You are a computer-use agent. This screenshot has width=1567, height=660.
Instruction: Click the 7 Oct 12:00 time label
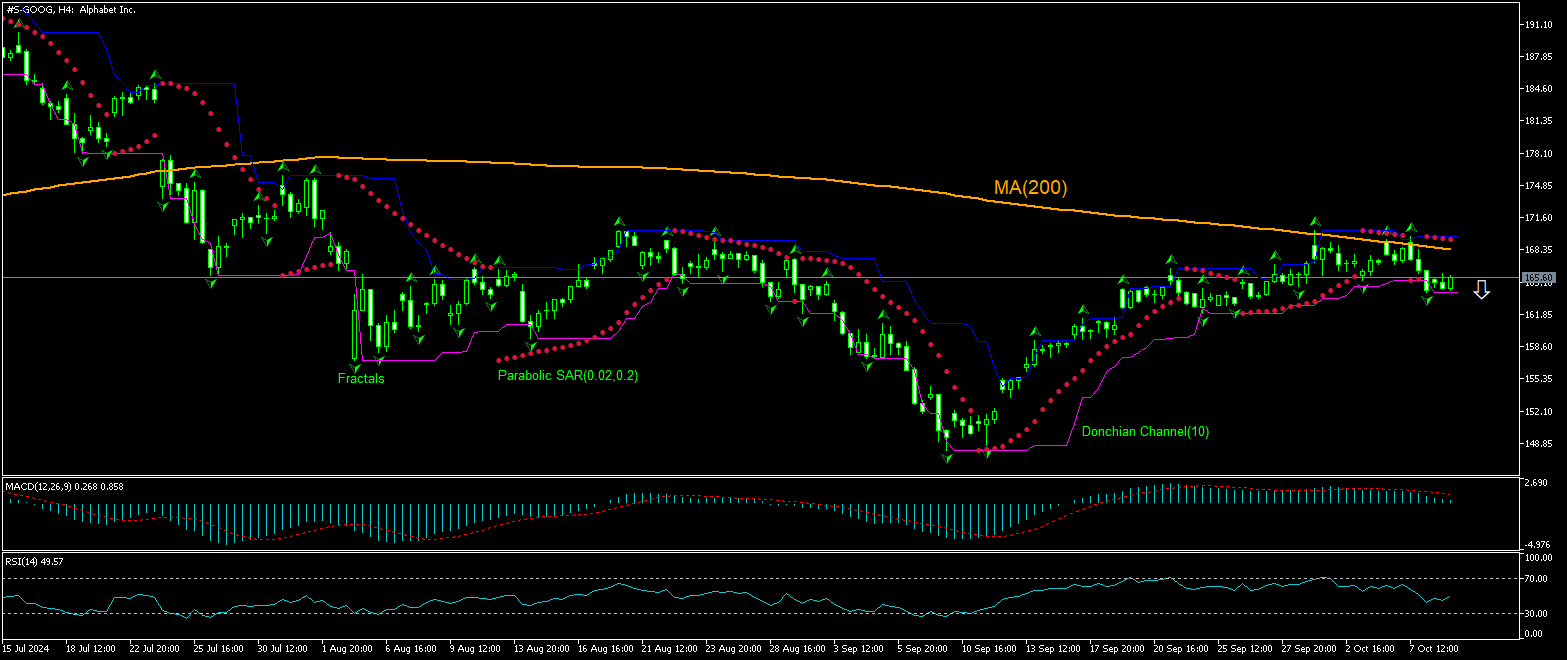[x=1433, y=648]
